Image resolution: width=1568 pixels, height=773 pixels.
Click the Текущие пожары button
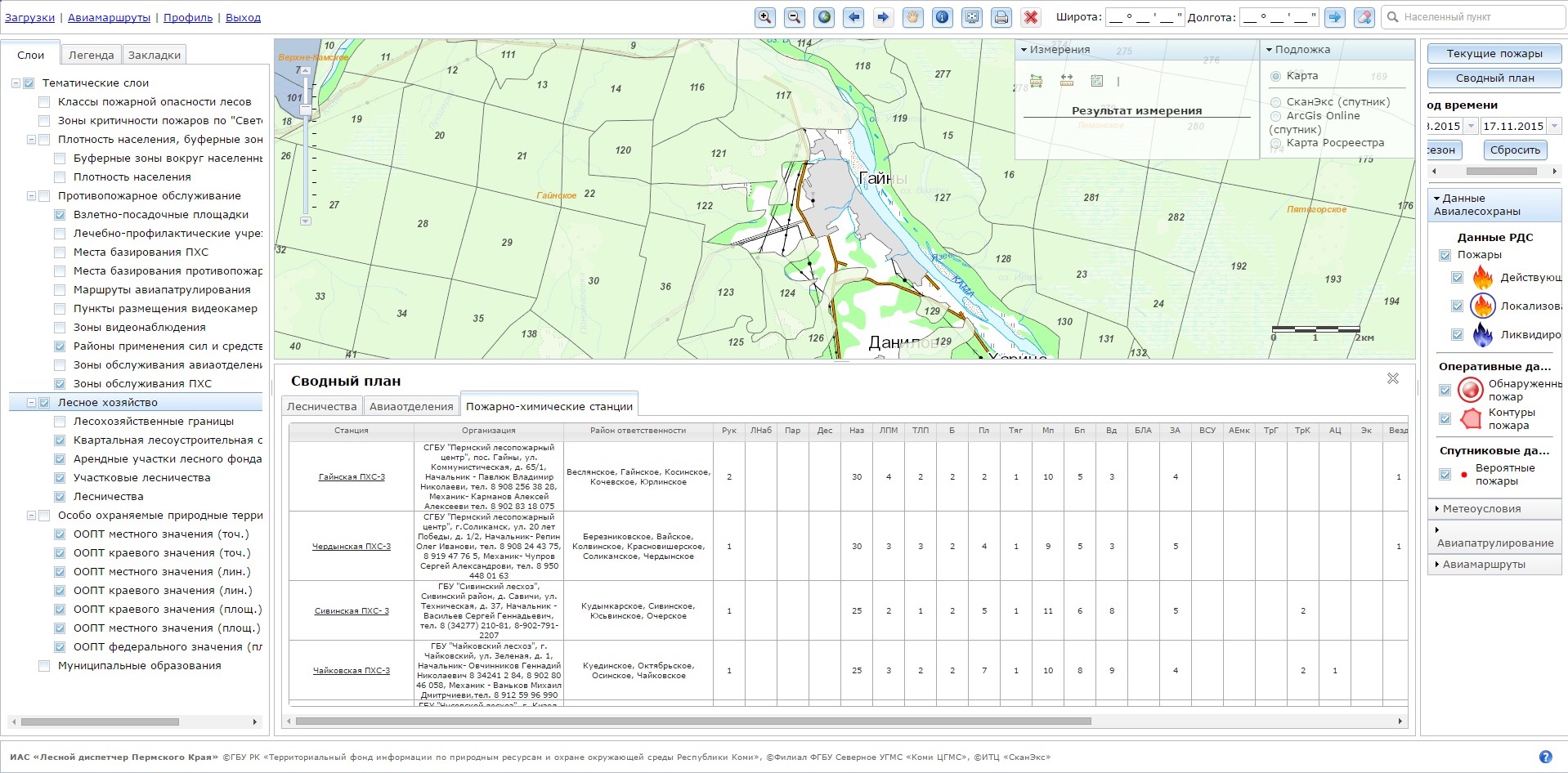(x=1494, y=53)
